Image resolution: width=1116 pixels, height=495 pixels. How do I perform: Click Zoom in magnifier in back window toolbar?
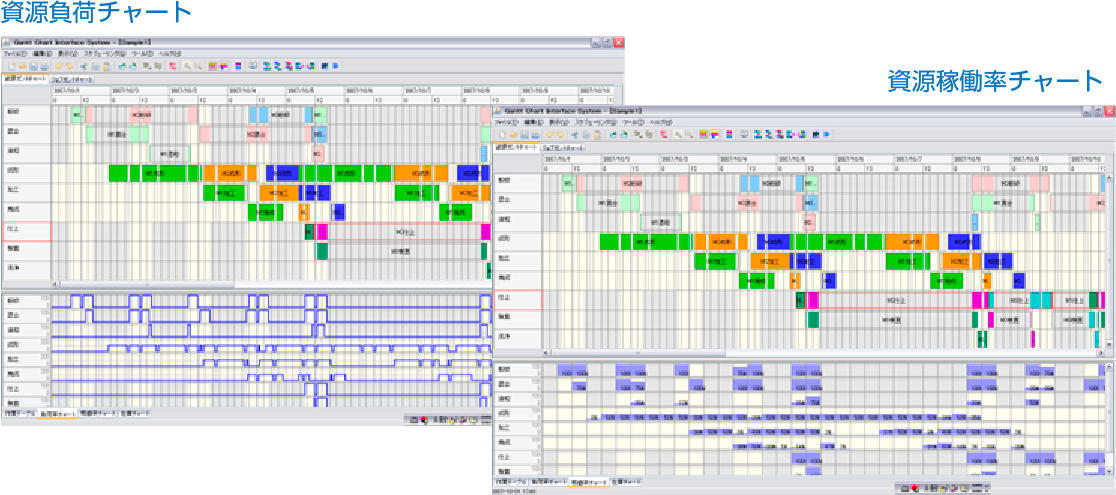188,66
